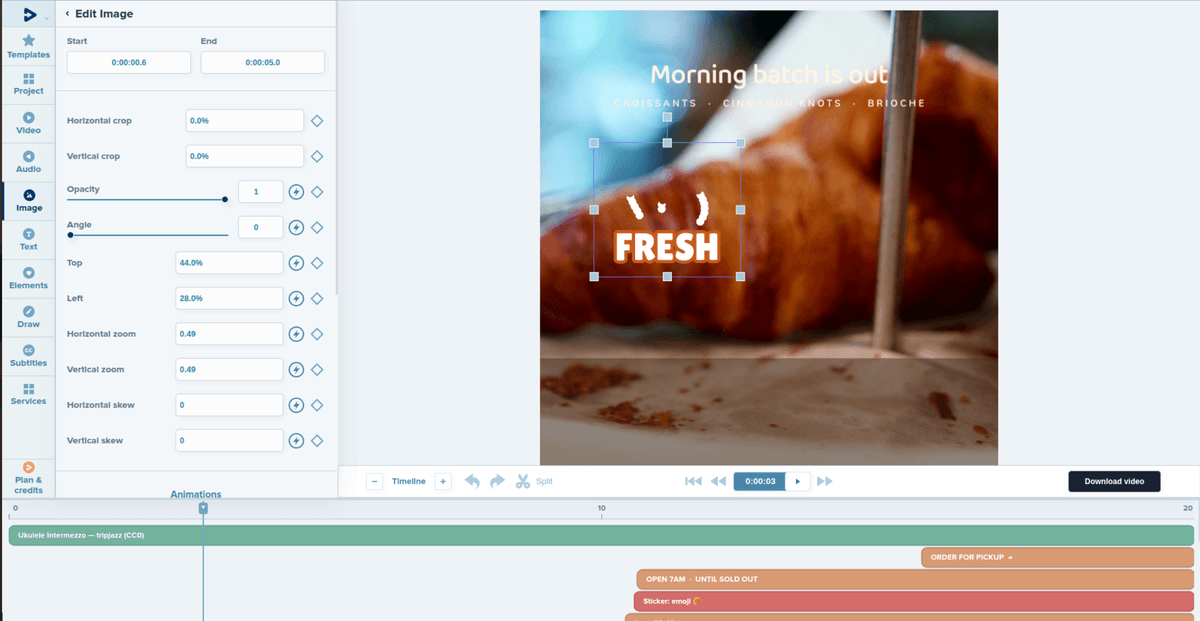
Task: Click the Opacity value box
Action: tap(260, 192)
